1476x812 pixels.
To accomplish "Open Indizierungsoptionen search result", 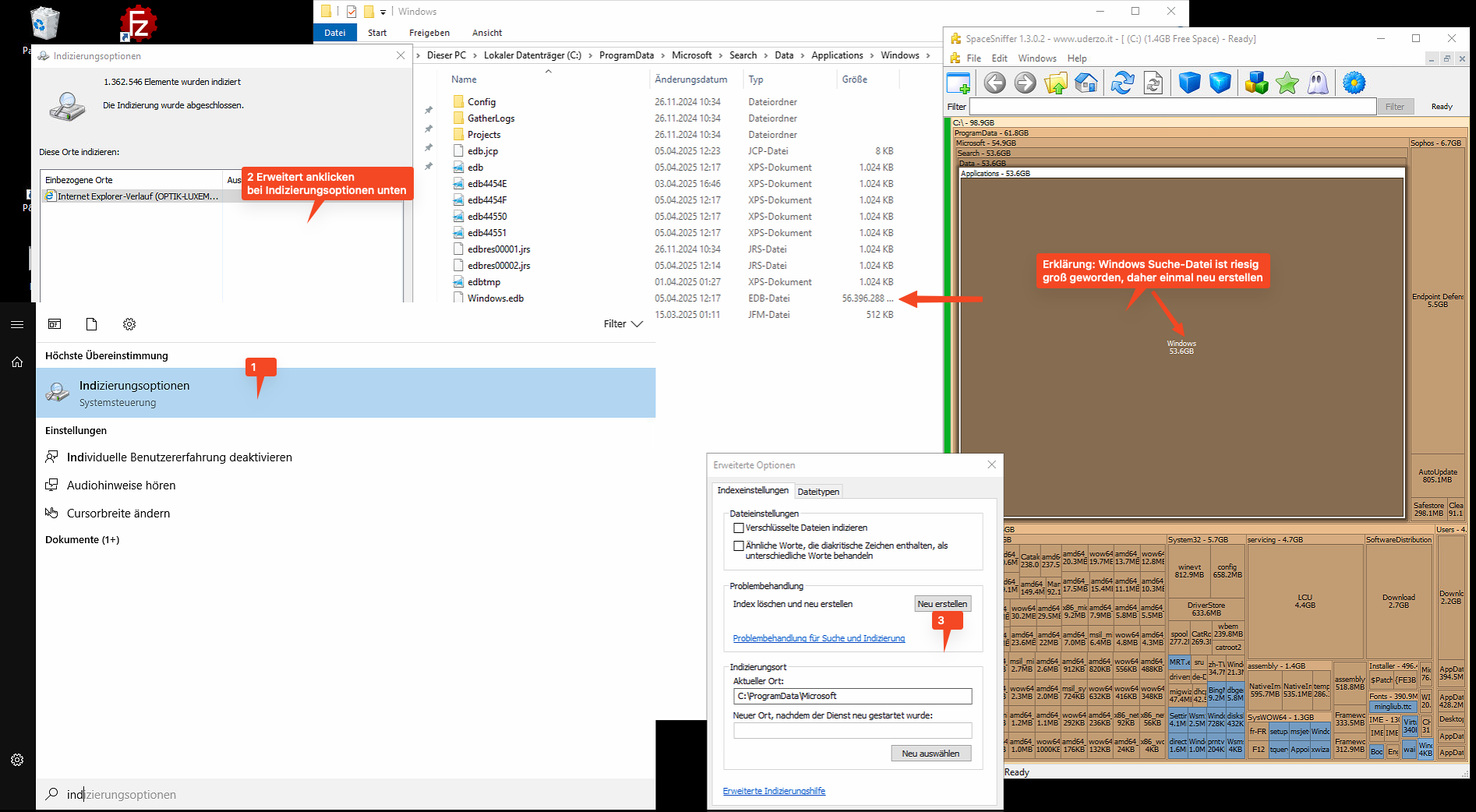I will coord(345,393).
